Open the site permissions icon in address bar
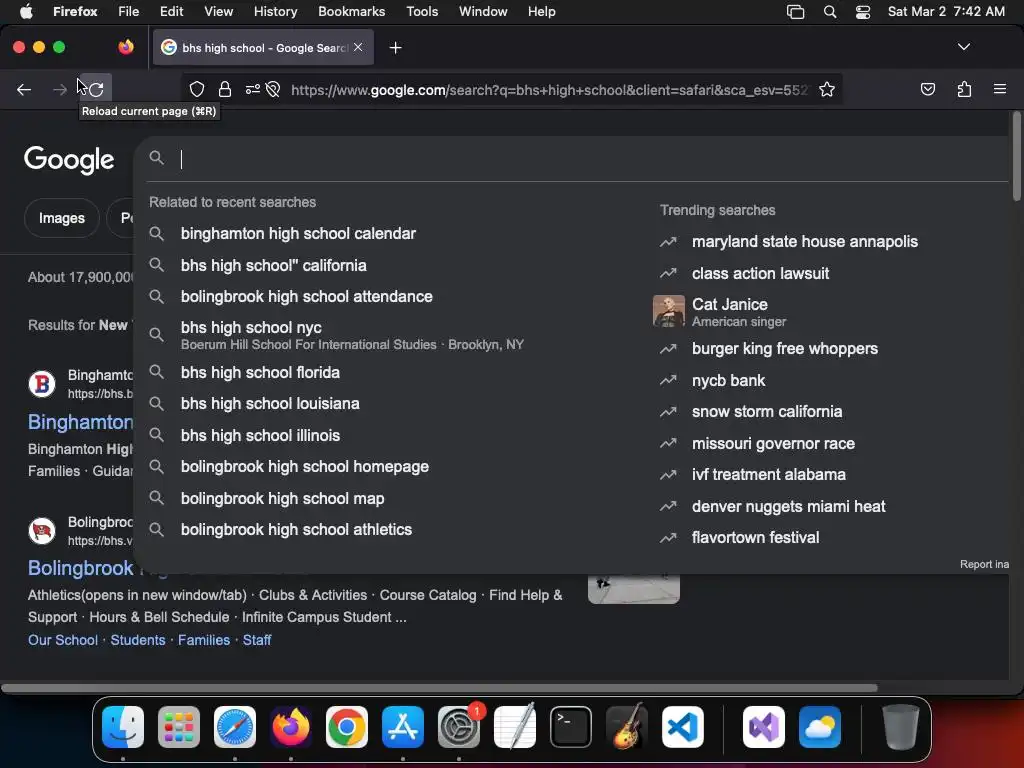This screenshot has width=1024, height=768. click(x=253, y=89)
